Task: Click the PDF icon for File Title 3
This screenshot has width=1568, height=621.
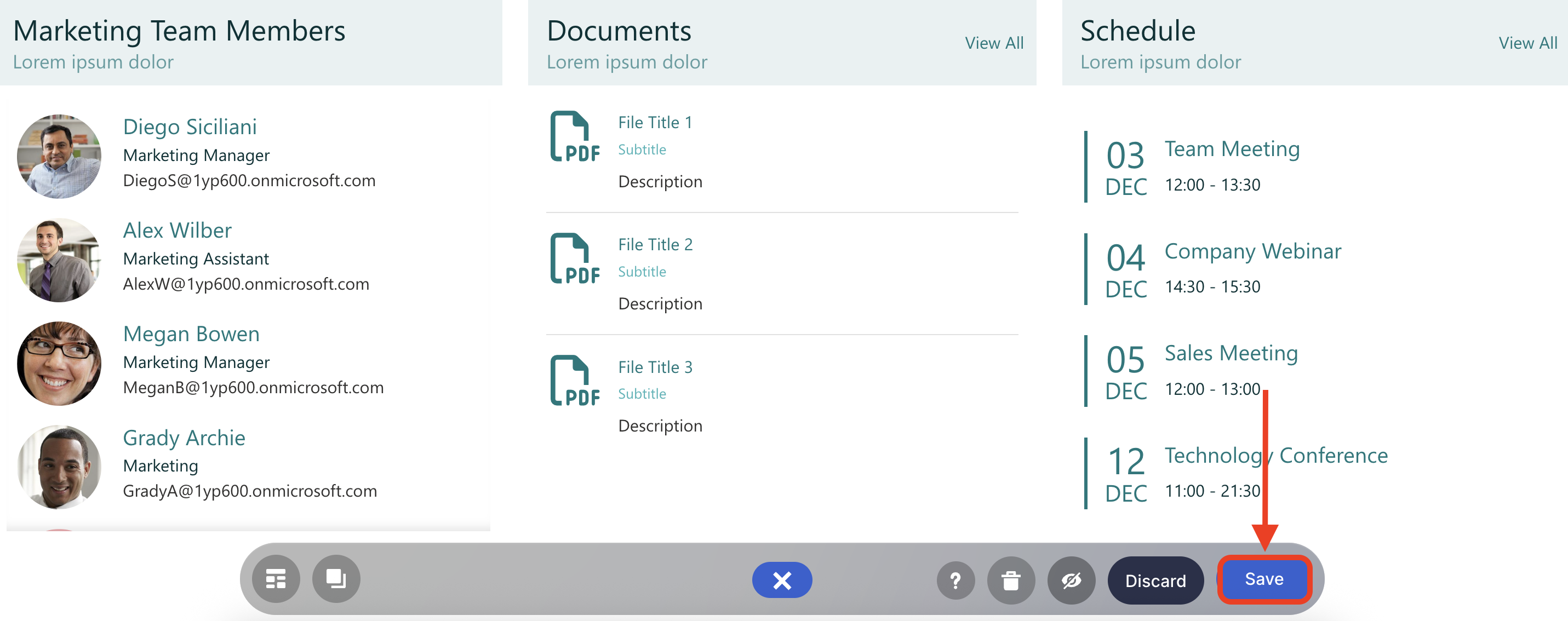Action: 574,381
